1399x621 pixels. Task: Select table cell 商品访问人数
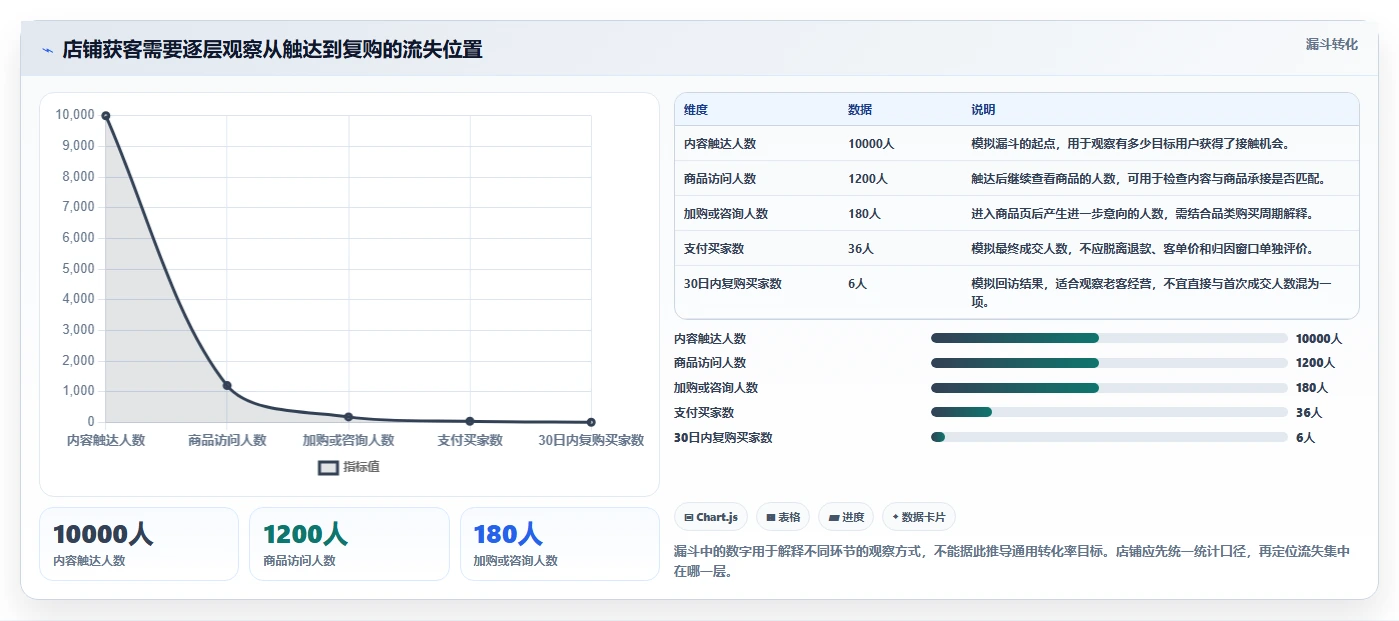click(720, 179)
